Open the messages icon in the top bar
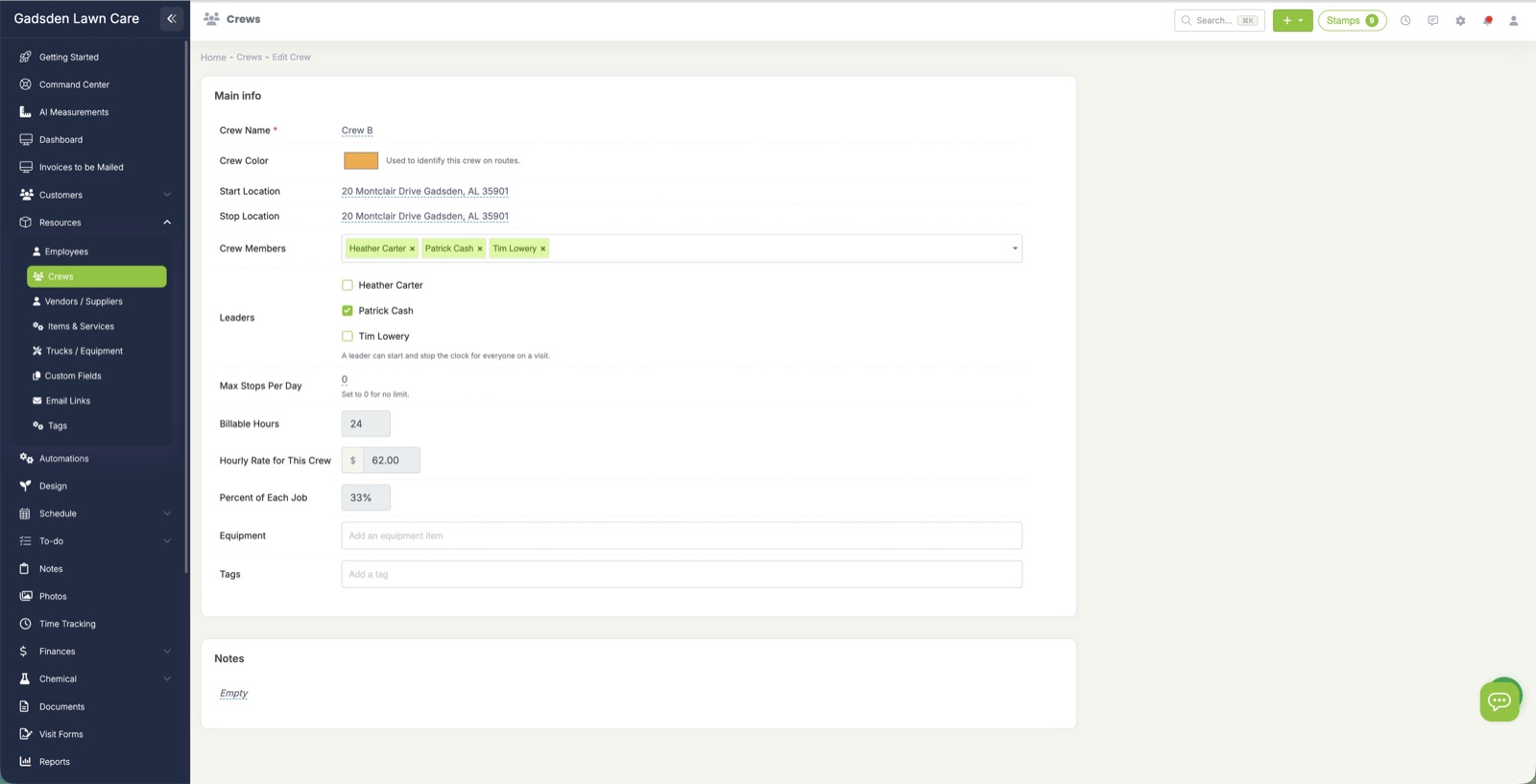 pyautogui.click(x=1433, y=20)
